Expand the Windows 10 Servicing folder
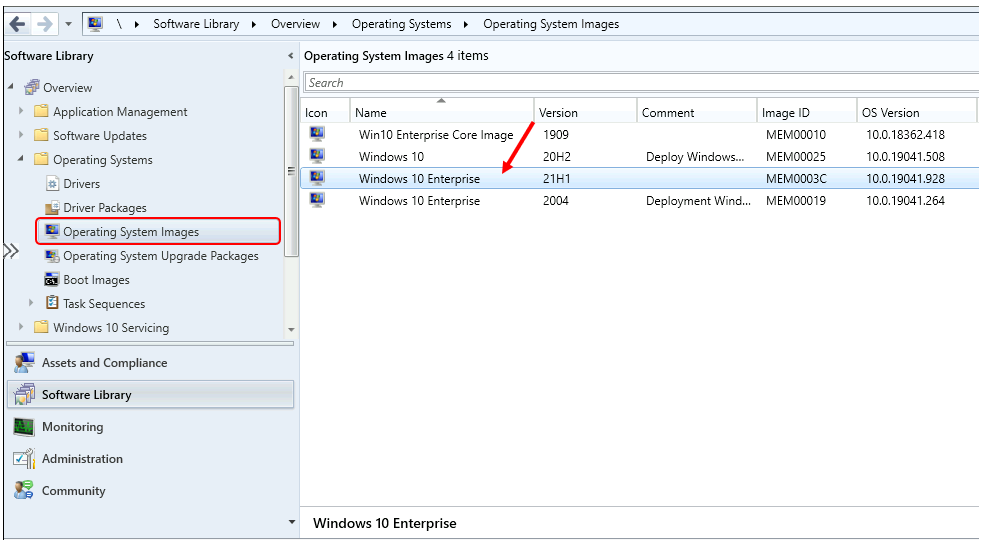Image resolution: width=984 pixels, height=542 pixels. click(x=21, y=326)
